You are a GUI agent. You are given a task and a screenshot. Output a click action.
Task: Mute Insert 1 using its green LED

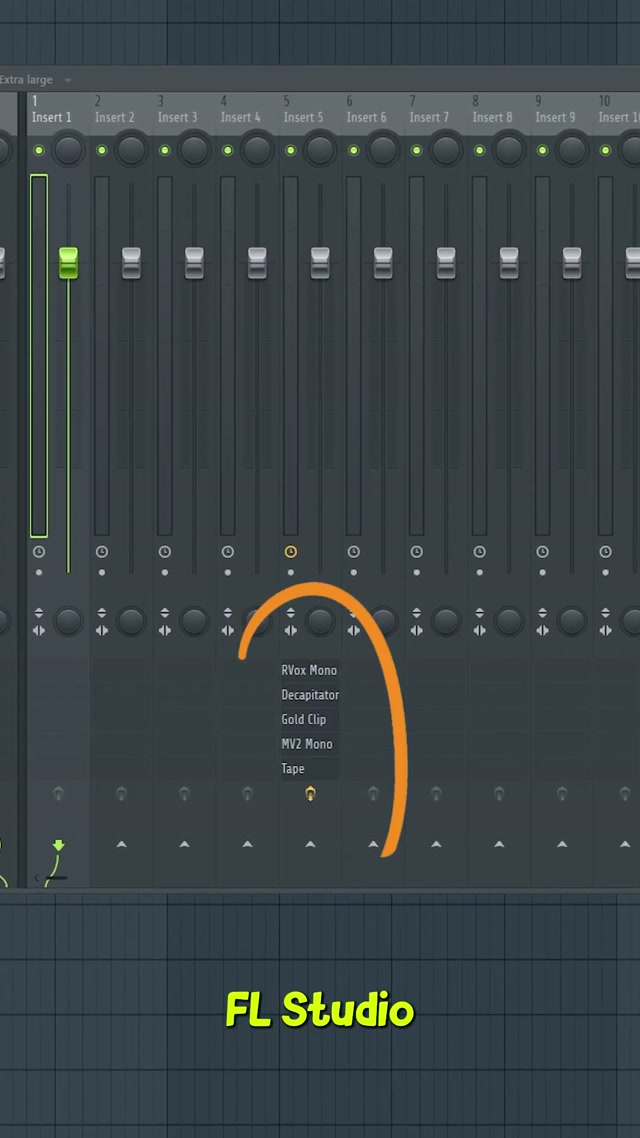tap(39, 150)
